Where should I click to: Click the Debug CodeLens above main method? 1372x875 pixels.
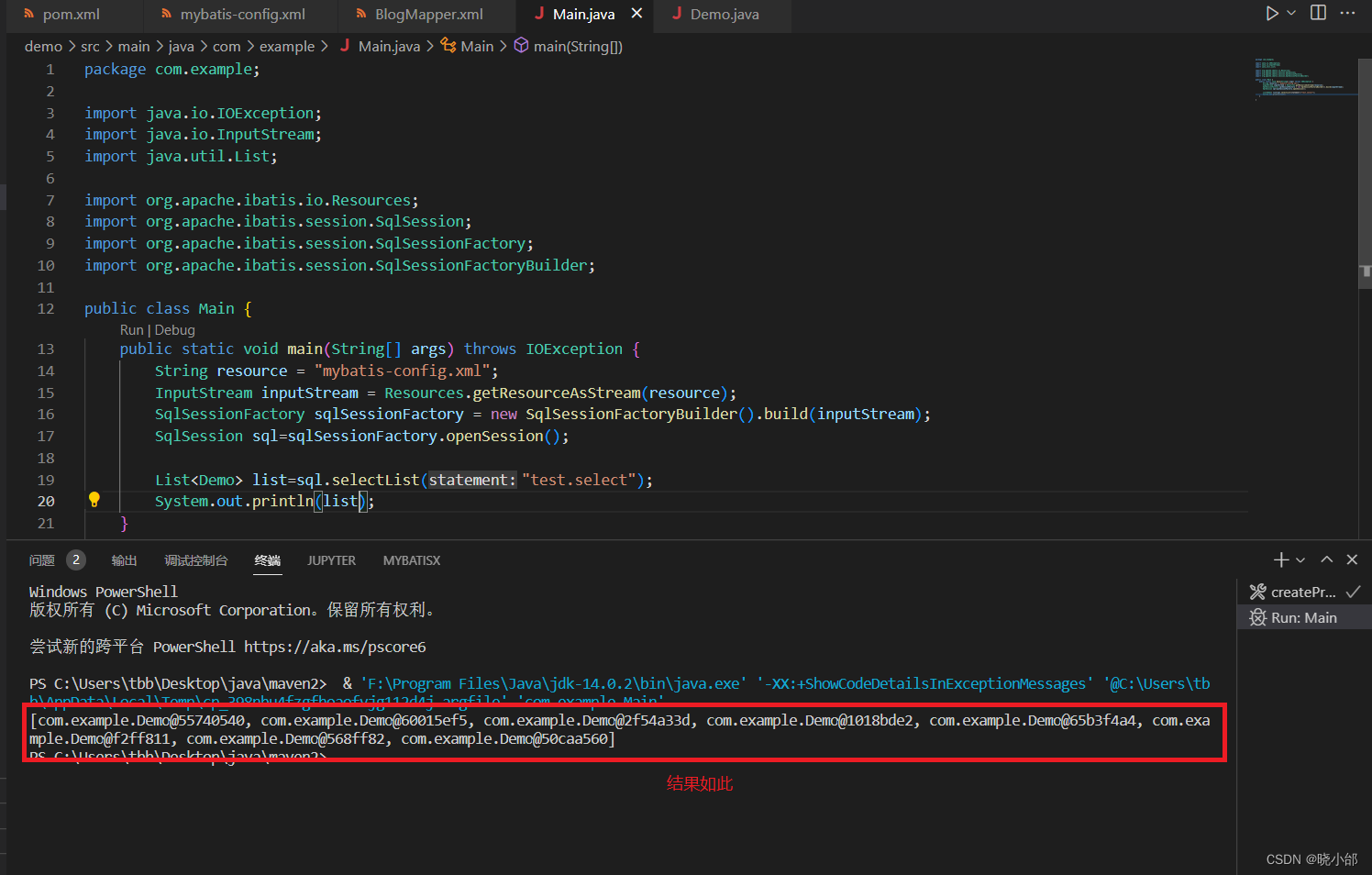pos(174,329)
